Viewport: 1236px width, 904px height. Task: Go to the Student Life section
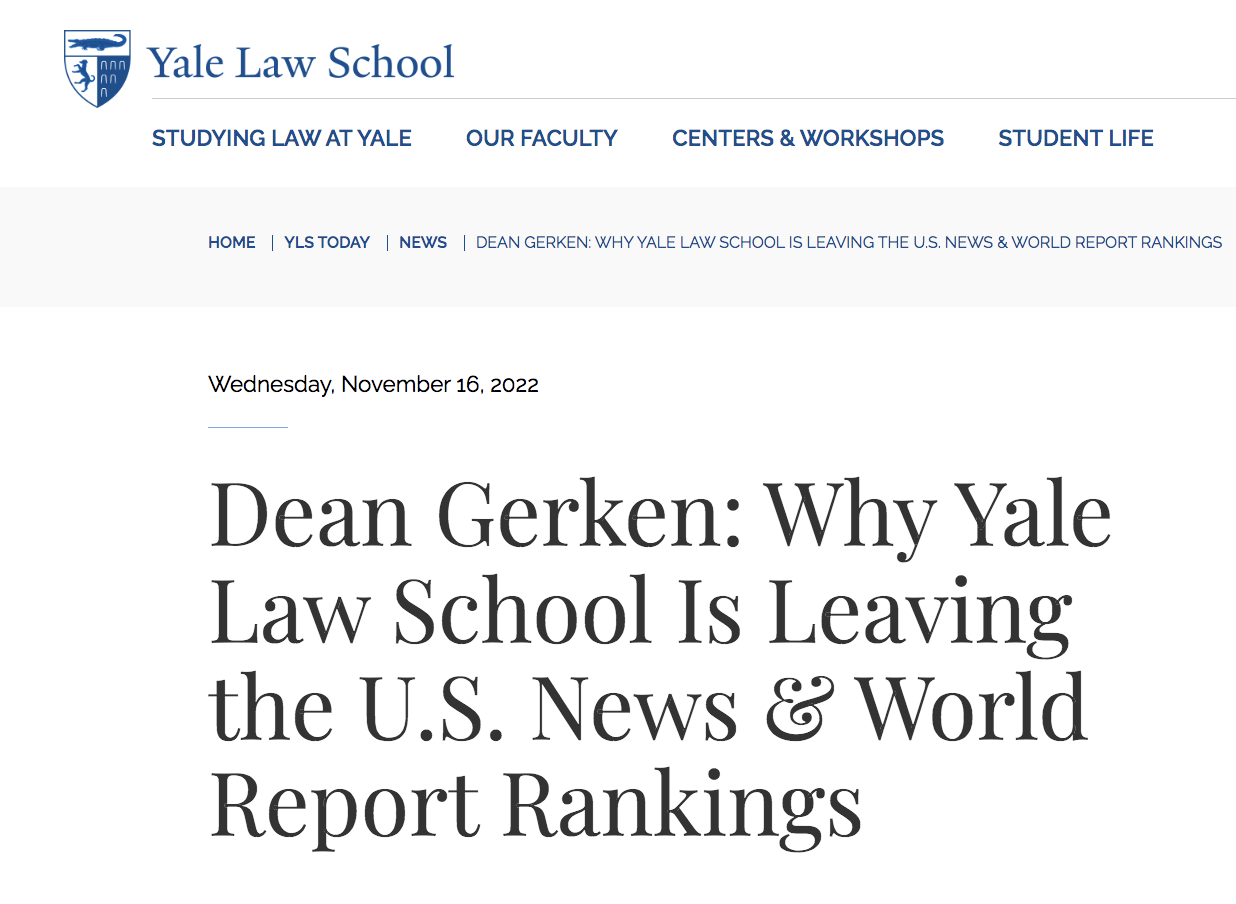click(x=1075, y=138)
